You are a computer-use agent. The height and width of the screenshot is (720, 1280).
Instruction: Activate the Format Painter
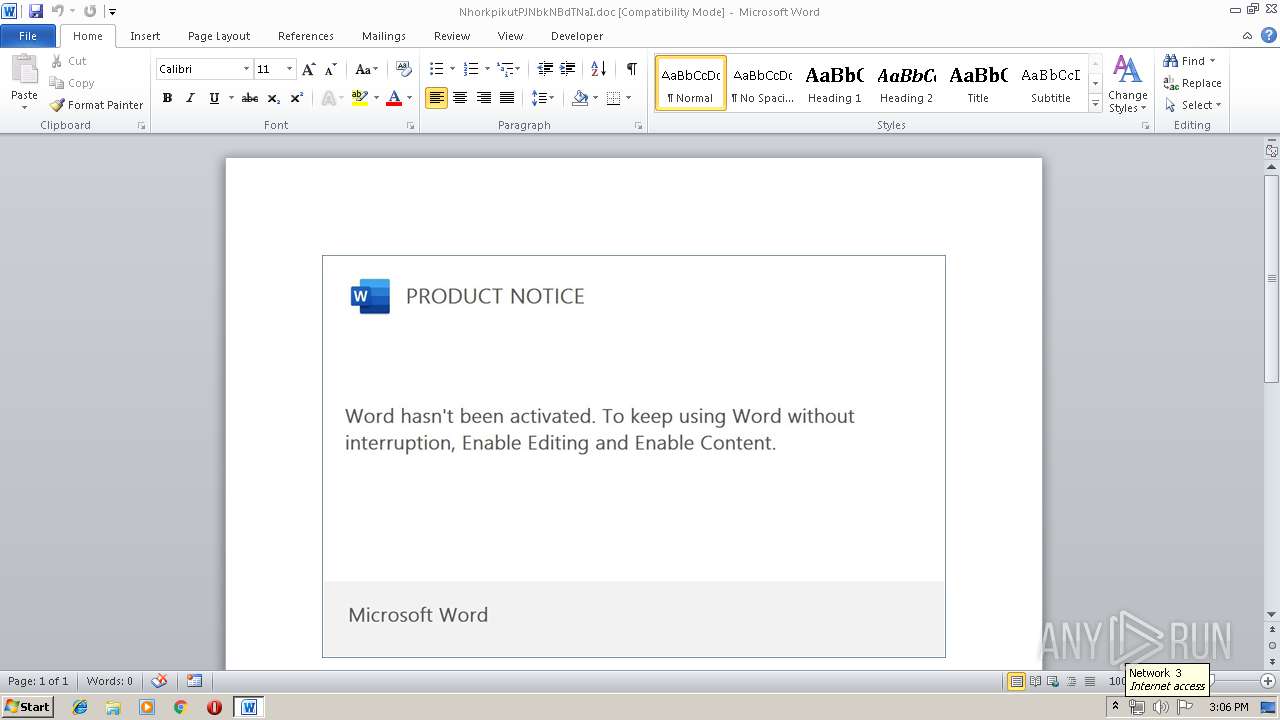pyautogui.click(x=97, y=105)
